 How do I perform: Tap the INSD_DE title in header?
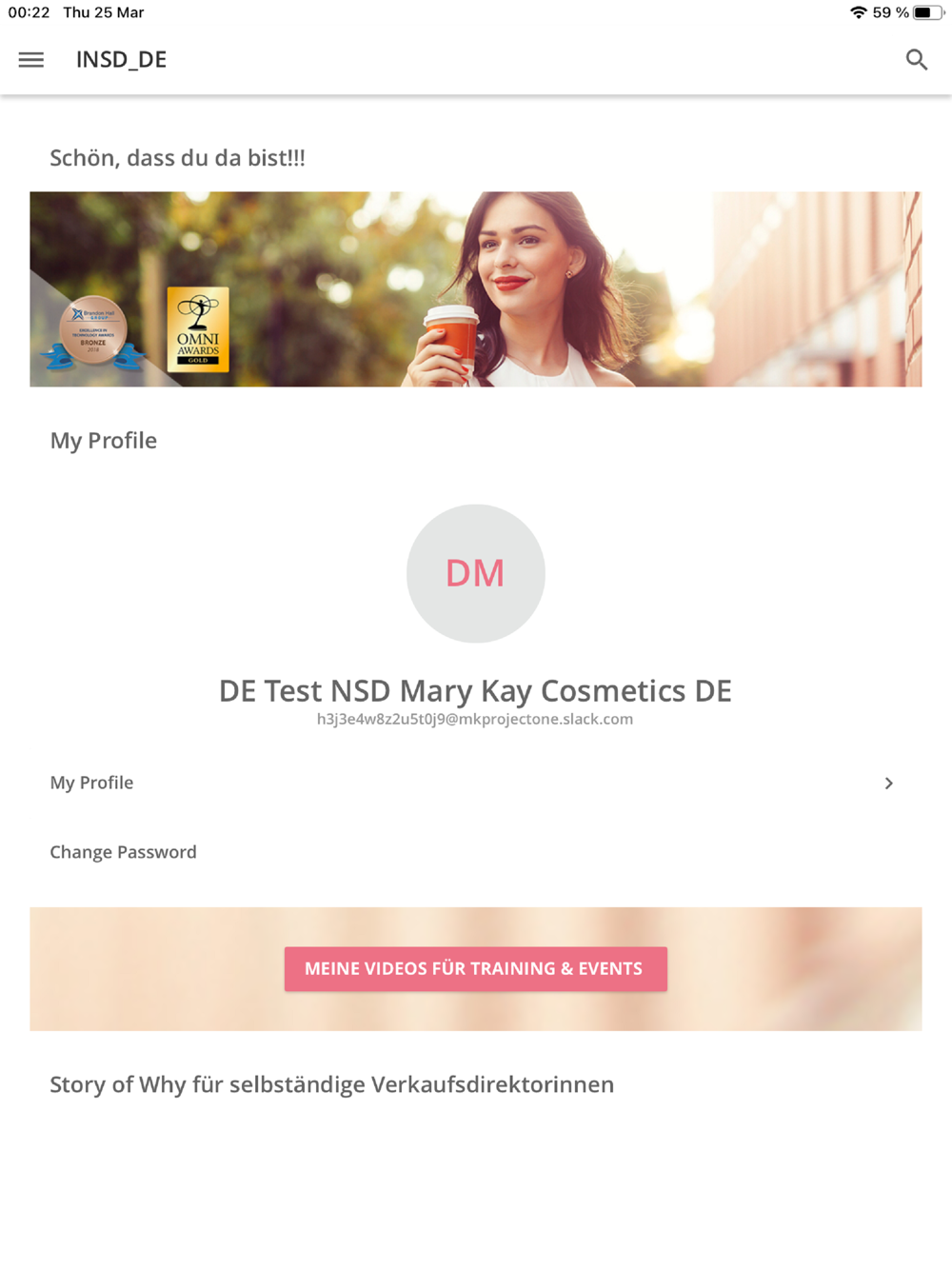pos(121,59)
